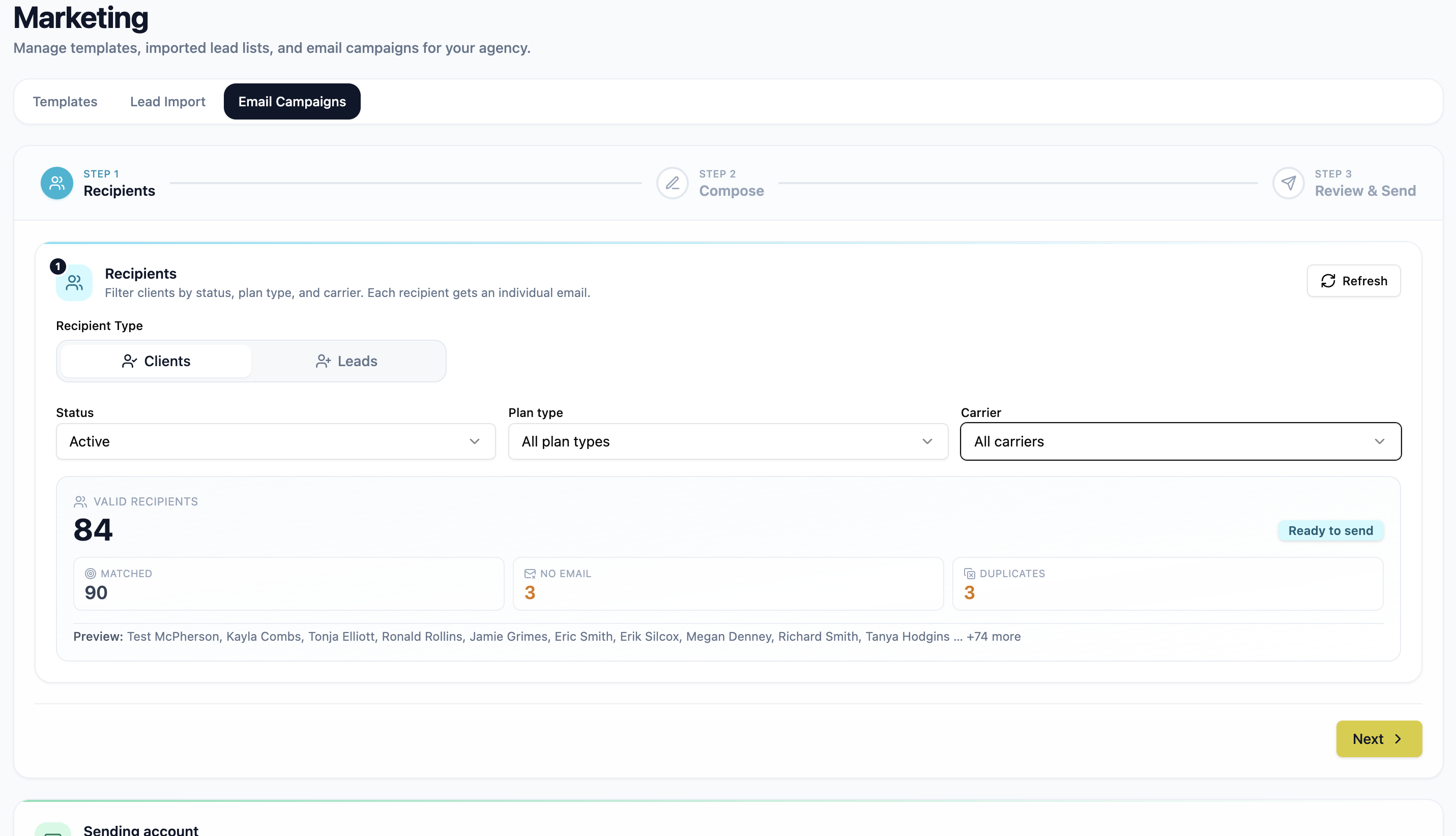Click 'Test McPherson' in the preview

tap(173, 637)
